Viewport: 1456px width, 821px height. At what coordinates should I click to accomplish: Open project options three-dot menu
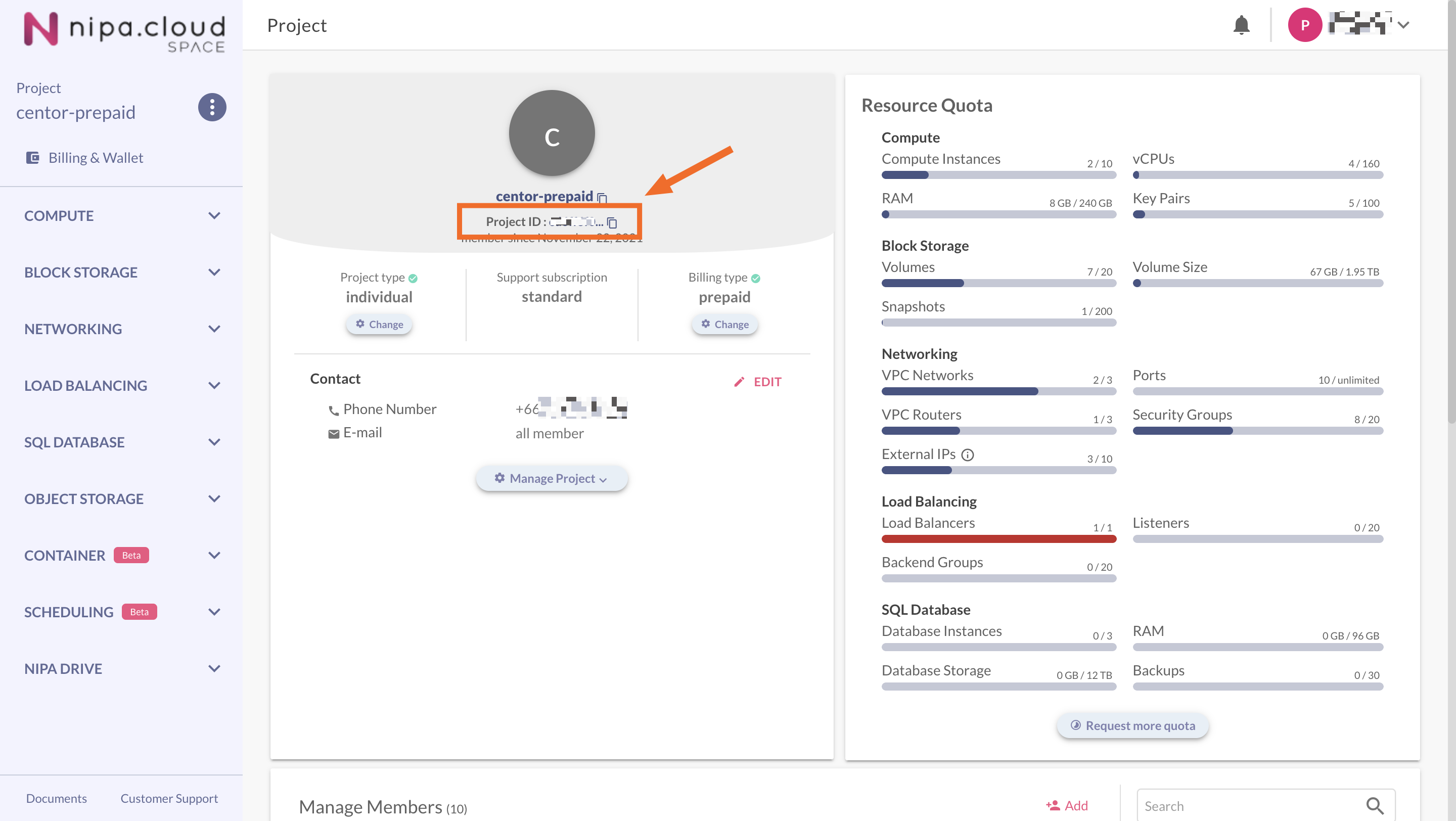pos(212,107)
